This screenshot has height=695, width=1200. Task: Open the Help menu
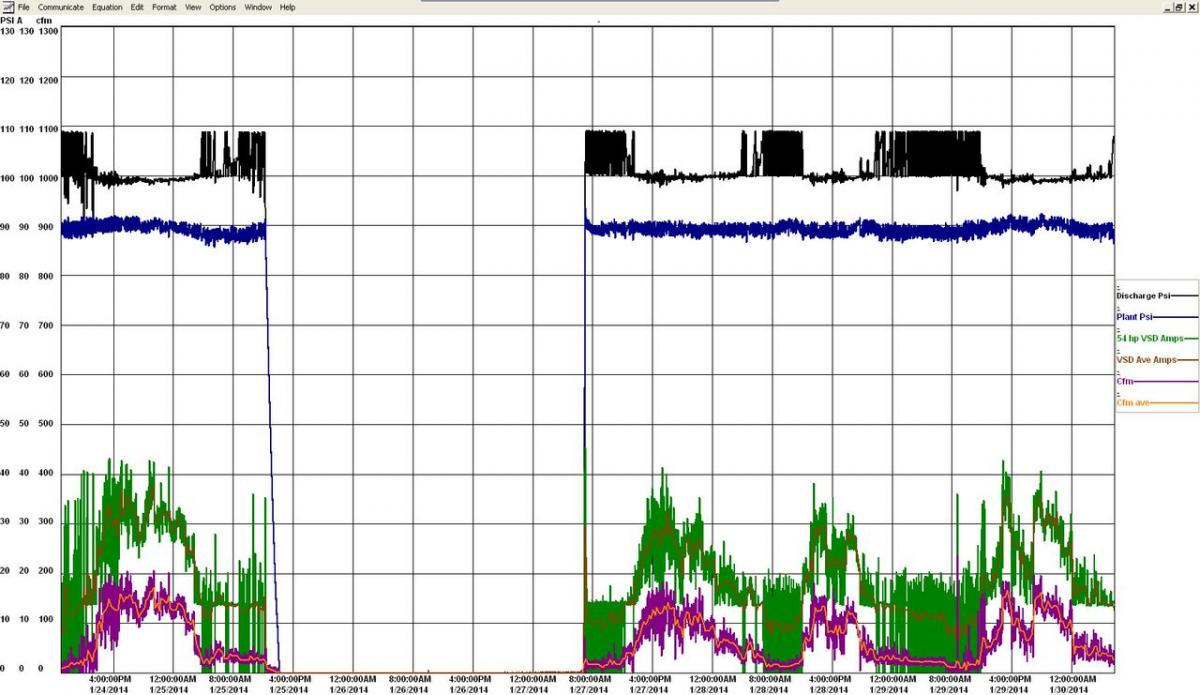click(x=287, y=7)
